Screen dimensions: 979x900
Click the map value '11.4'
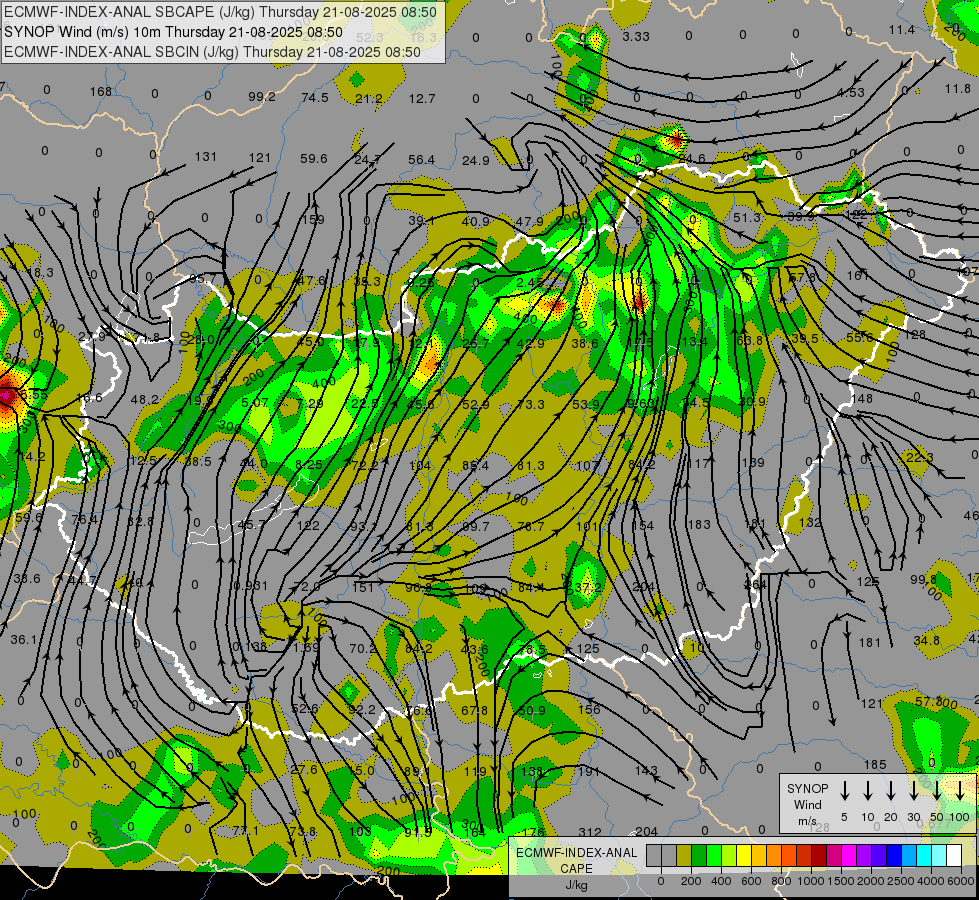[902, 30]
